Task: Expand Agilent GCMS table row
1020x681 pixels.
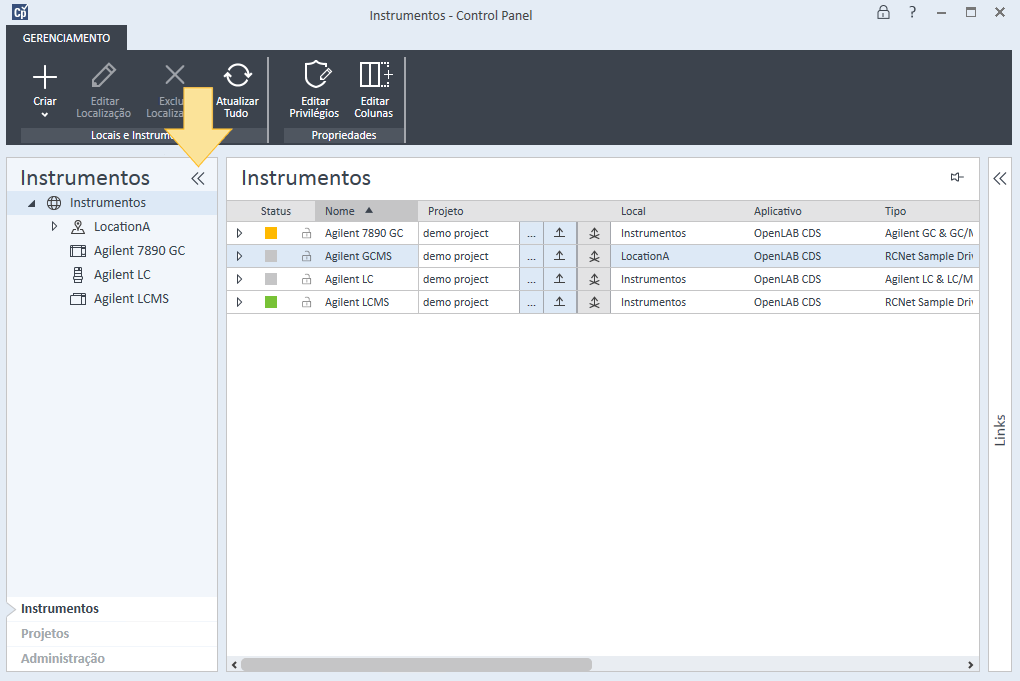Action: point(239,256)
